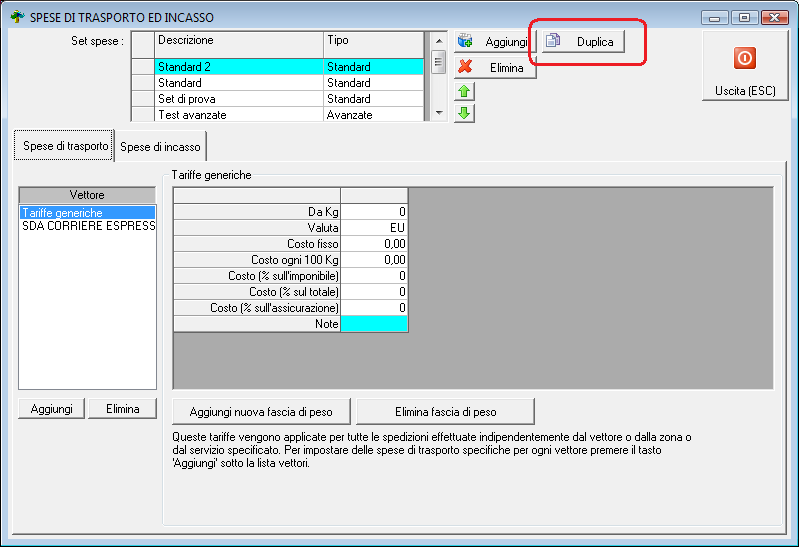Exit via the Uscita (ESC) button
This screenshot has height=547, width=799.
pyautogui.click(x=745, y=65)
